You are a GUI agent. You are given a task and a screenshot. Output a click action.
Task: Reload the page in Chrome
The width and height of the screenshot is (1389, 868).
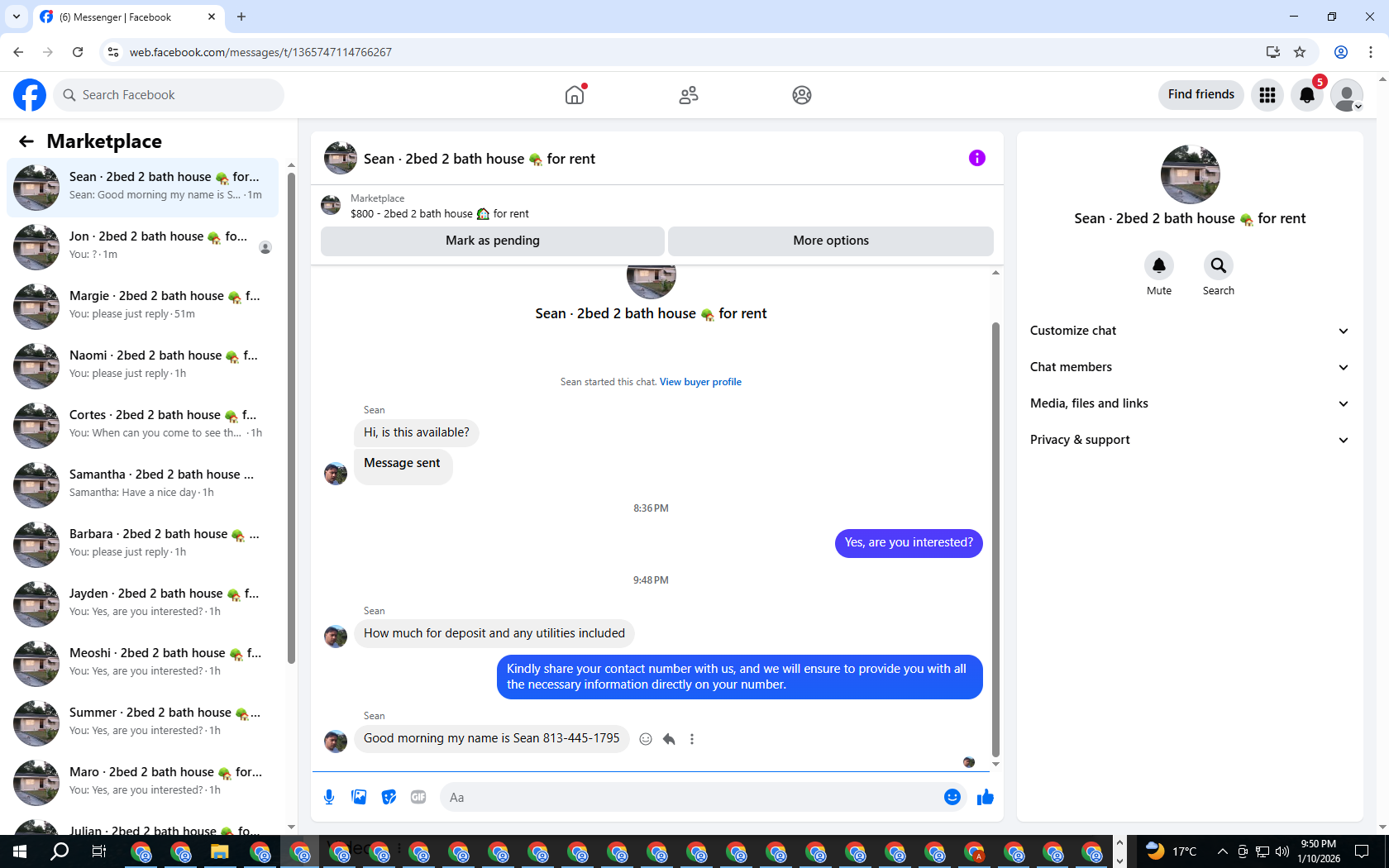point(78,52)
